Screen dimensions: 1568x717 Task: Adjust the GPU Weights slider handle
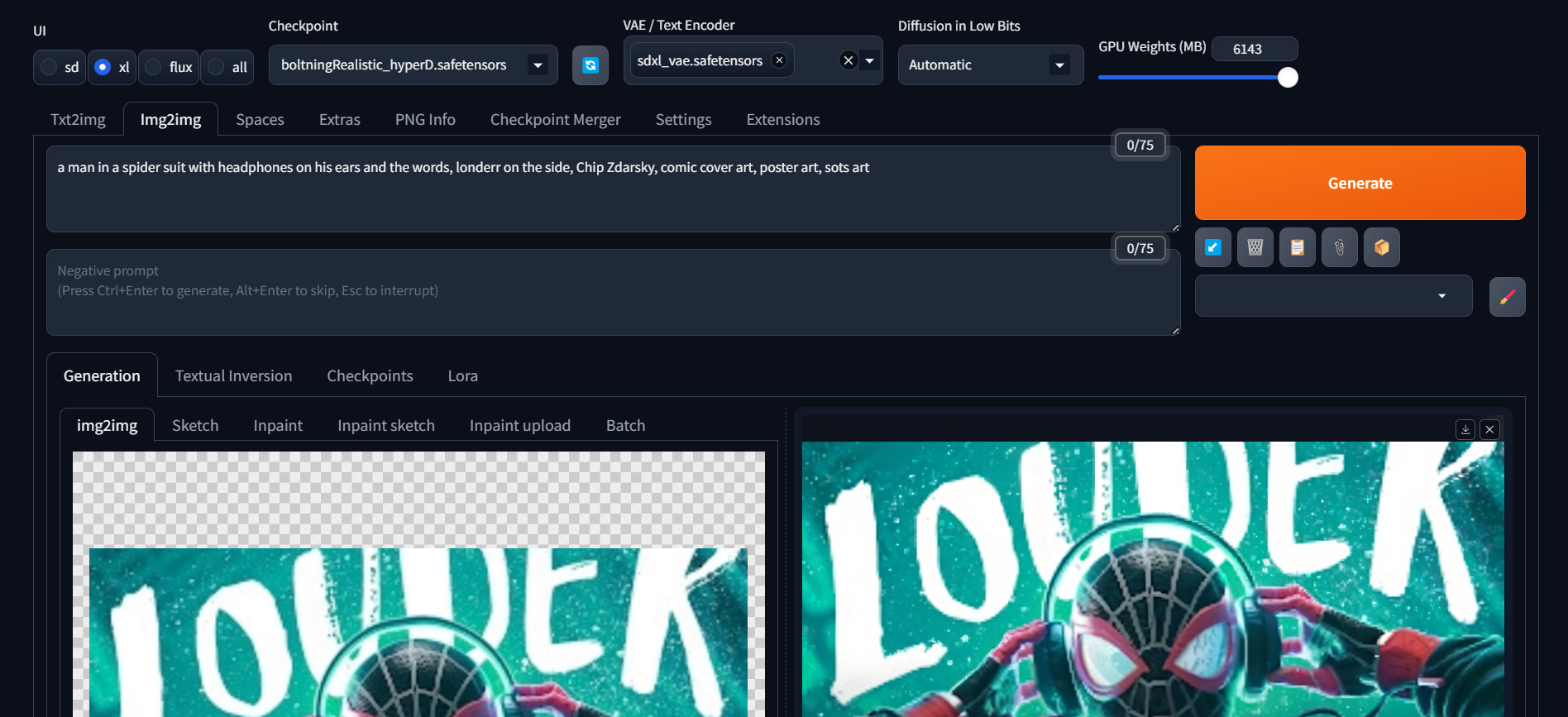[x=1288, y=78]
